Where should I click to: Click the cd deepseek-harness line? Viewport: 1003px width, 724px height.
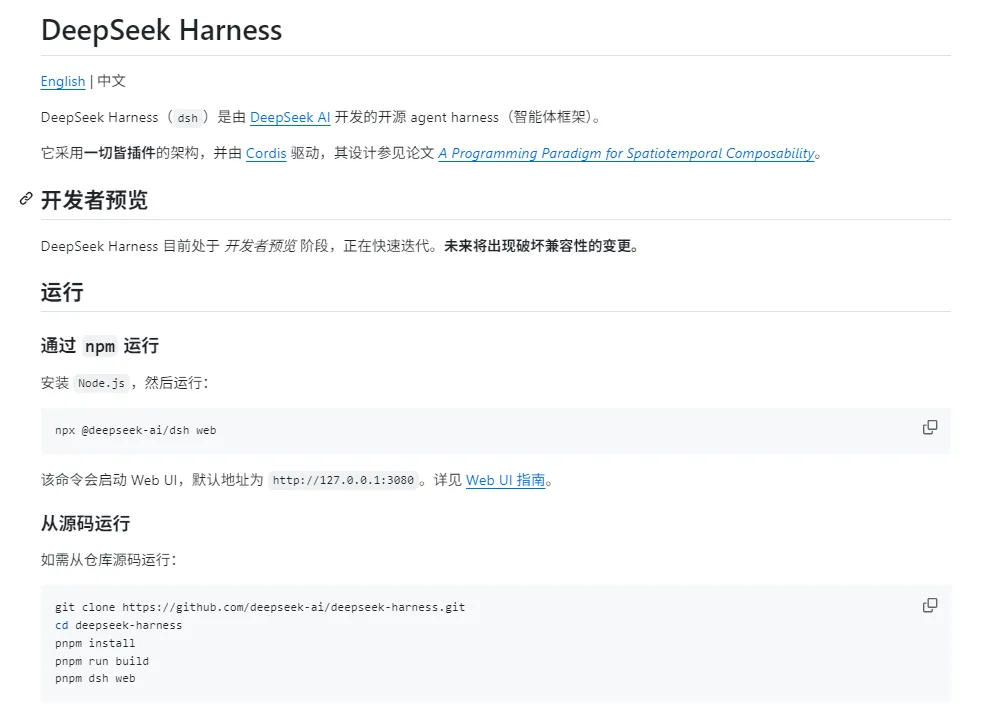coord(118,626)
